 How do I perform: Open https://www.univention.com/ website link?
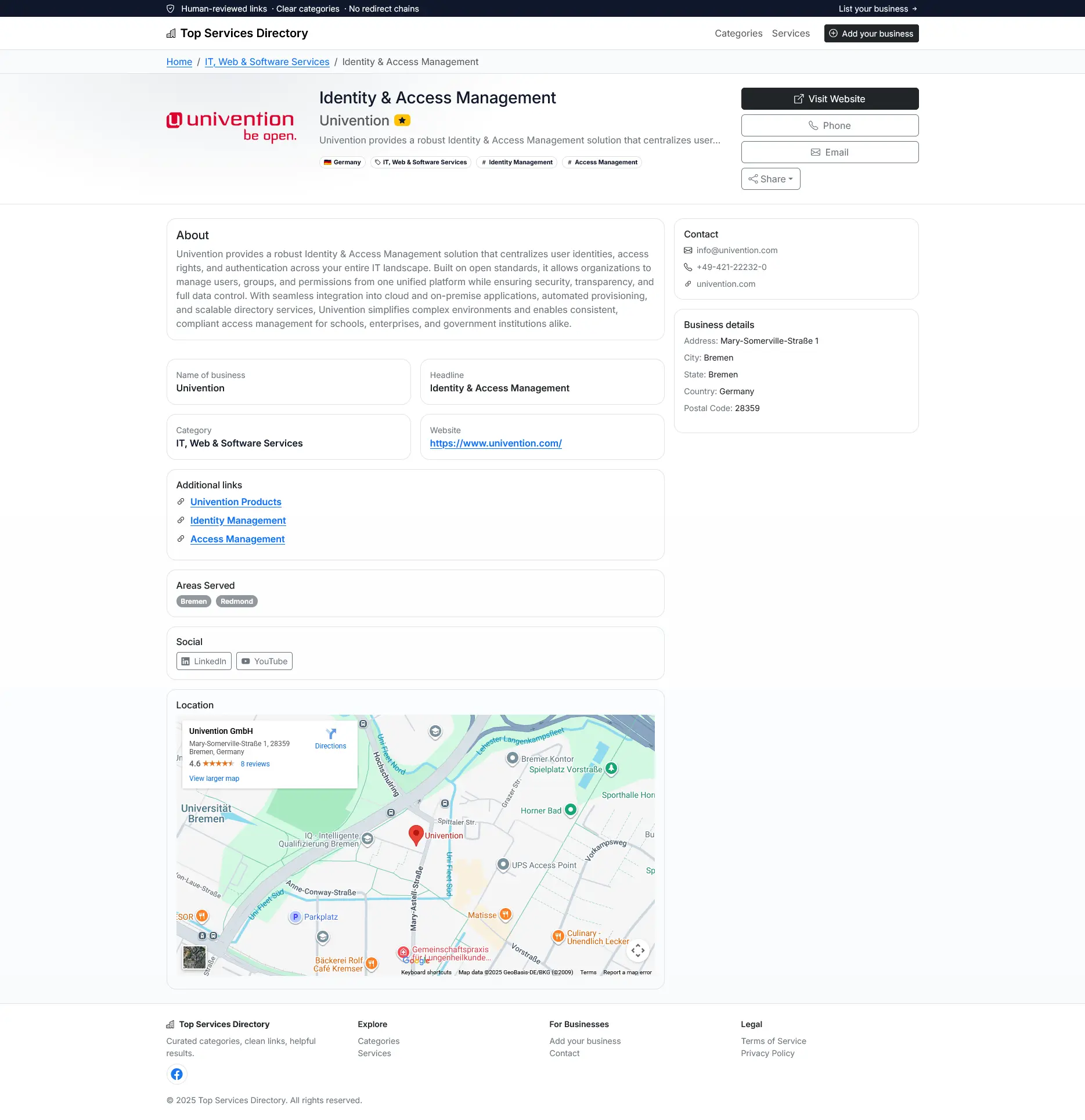click(496, 444)
